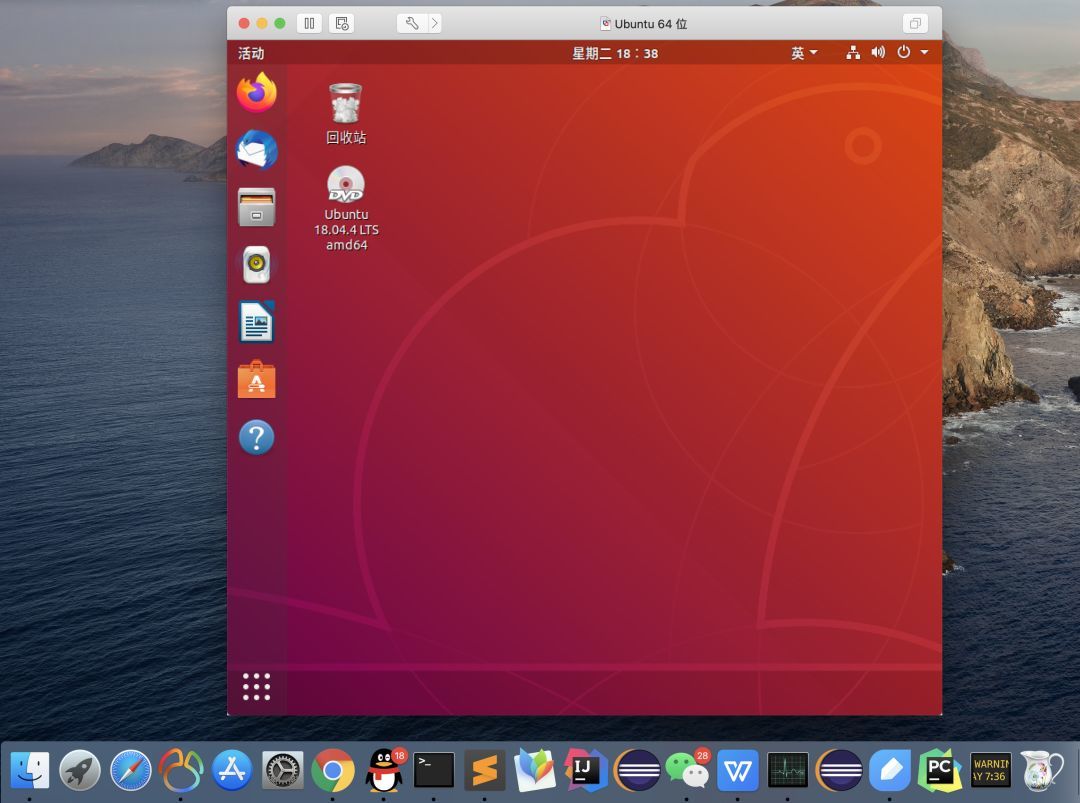The height and width of the screenshot is (803, 1080).
Task: Pause the virtual machine
Action: 309,23
